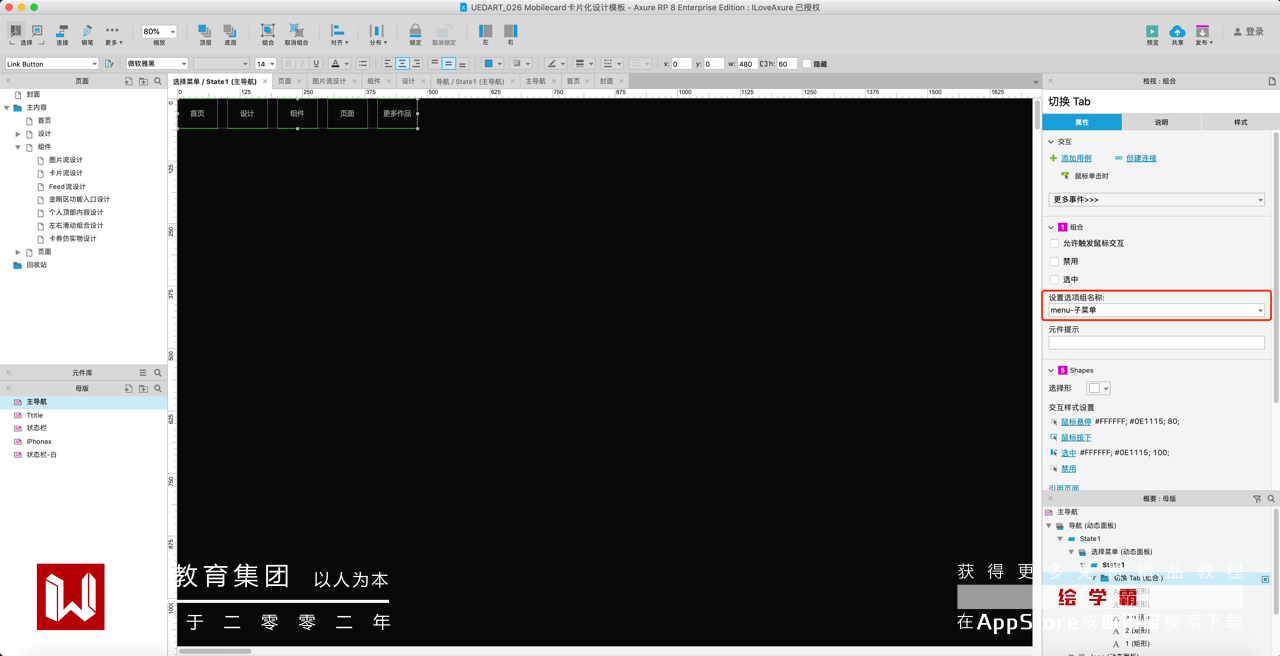Align text vertically to middle
This screenshot has width=1280, height=656.
448,64
